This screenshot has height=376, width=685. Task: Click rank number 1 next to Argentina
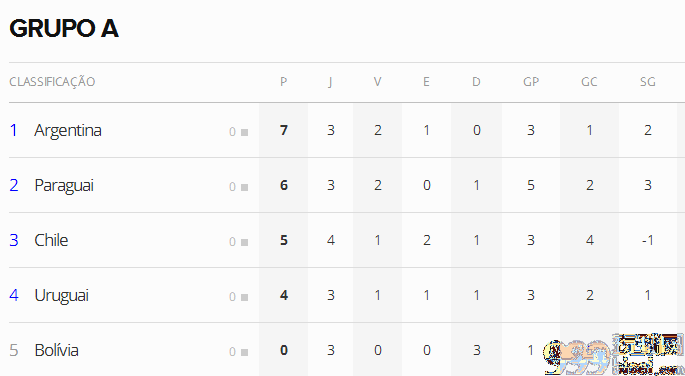(x=14, y=130)
